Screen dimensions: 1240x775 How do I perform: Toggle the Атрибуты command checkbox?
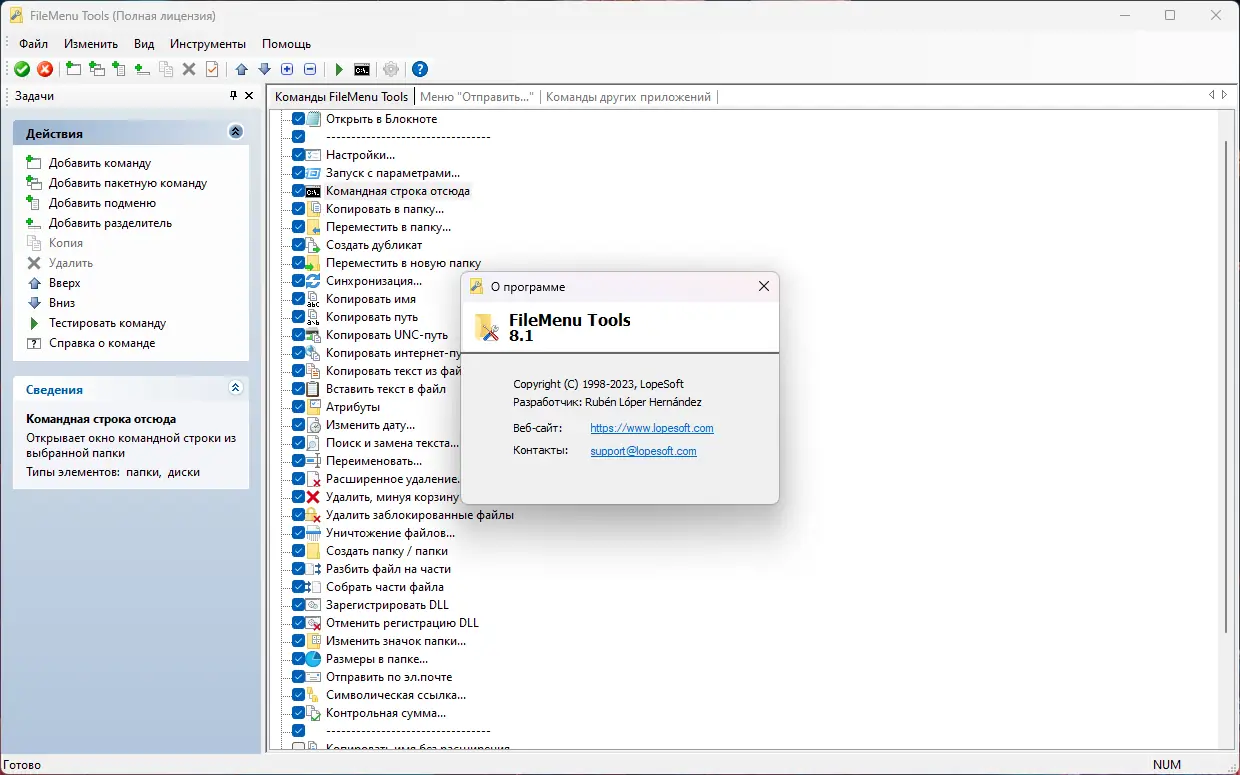[x=298, y=407]
